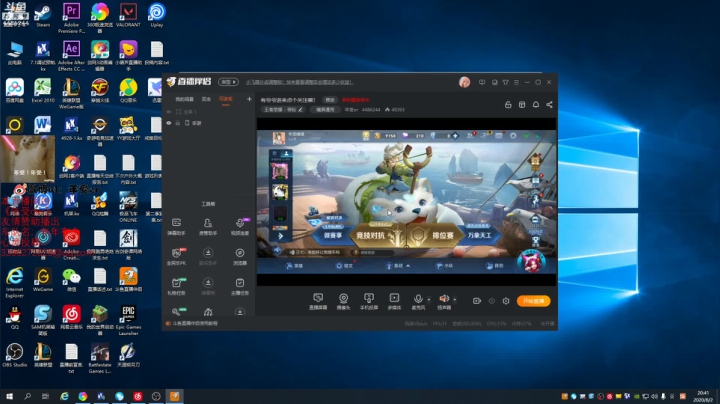Select 微赛事 in the game preview
Image resolution: width=720 pixels, height=404 pixels.
333,235
